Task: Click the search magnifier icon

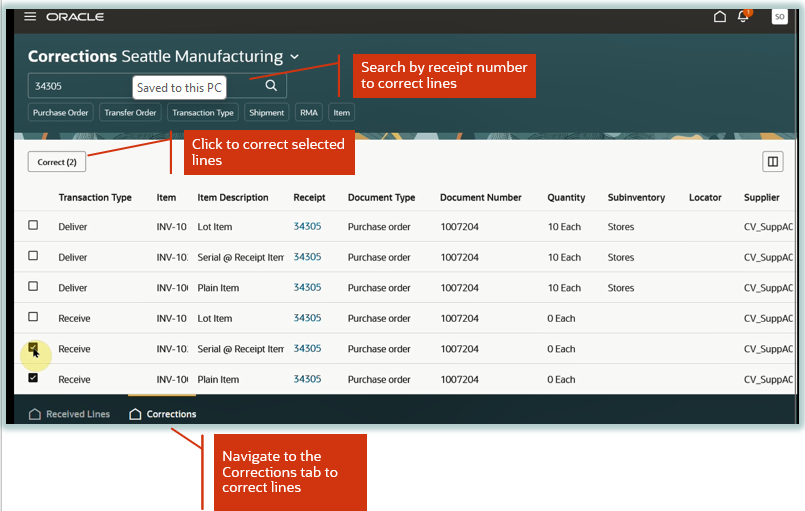Action: (271, 86)
